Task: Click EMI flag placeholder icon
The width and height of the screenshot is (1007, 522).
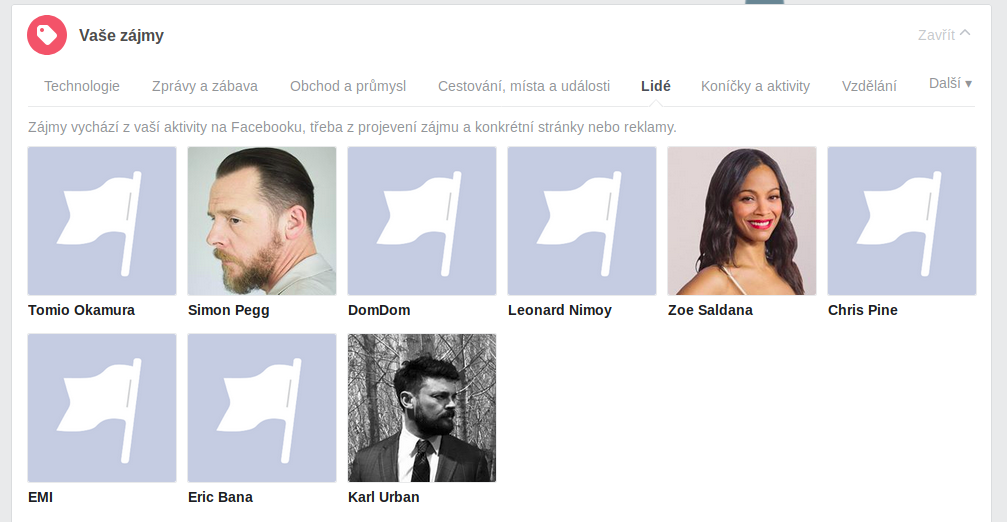Action: [102, 408]
